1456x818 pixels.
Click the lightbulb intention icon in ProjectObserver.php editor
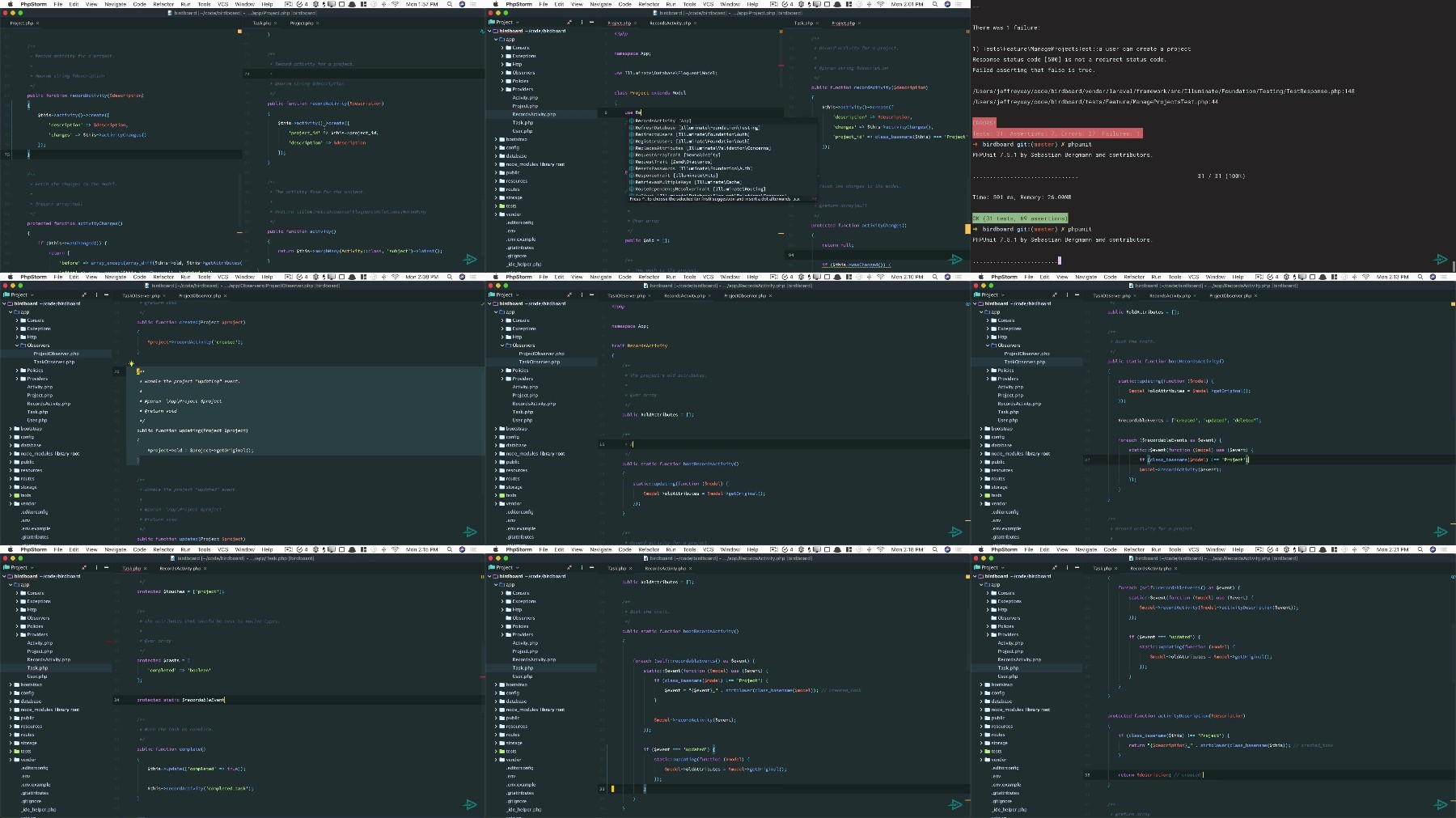tap(131, 364)
